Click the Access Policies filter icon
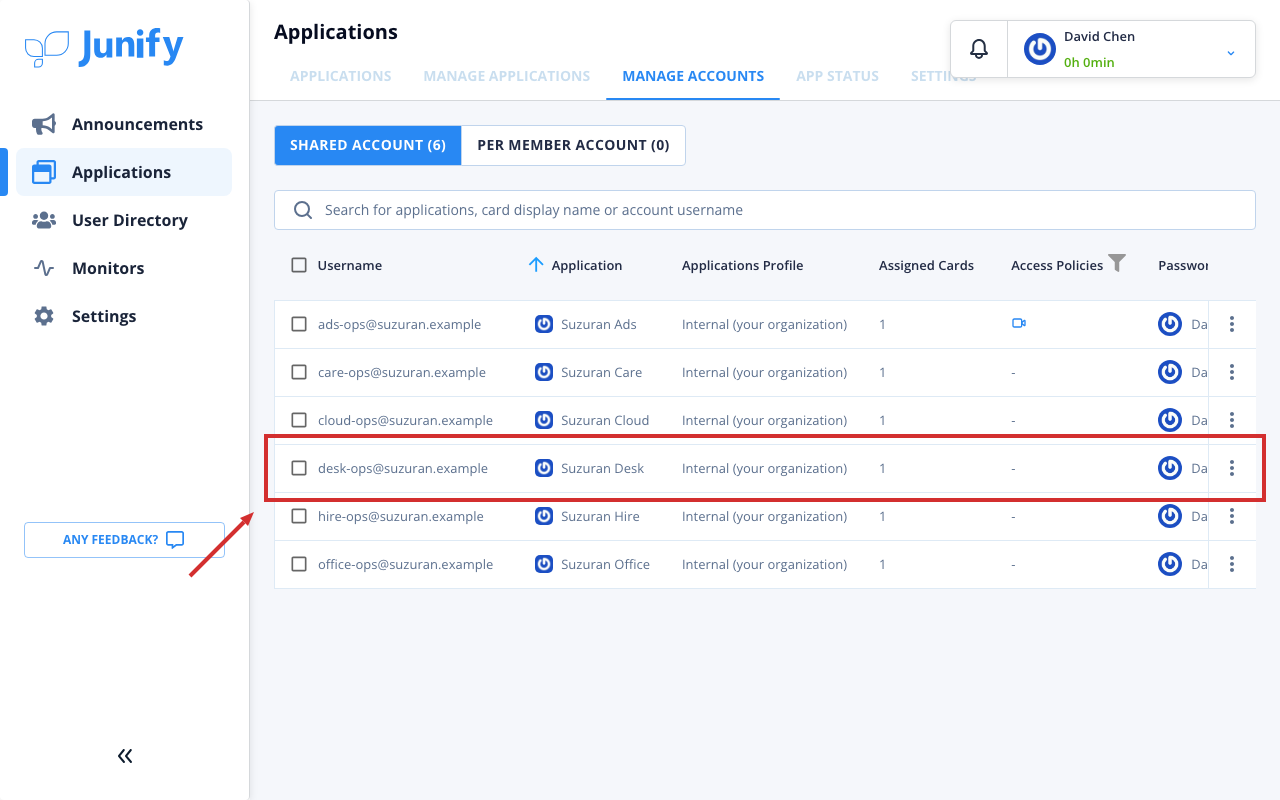The width and height of the screenshot is (1280, 800). click(x=1117, y=263)
